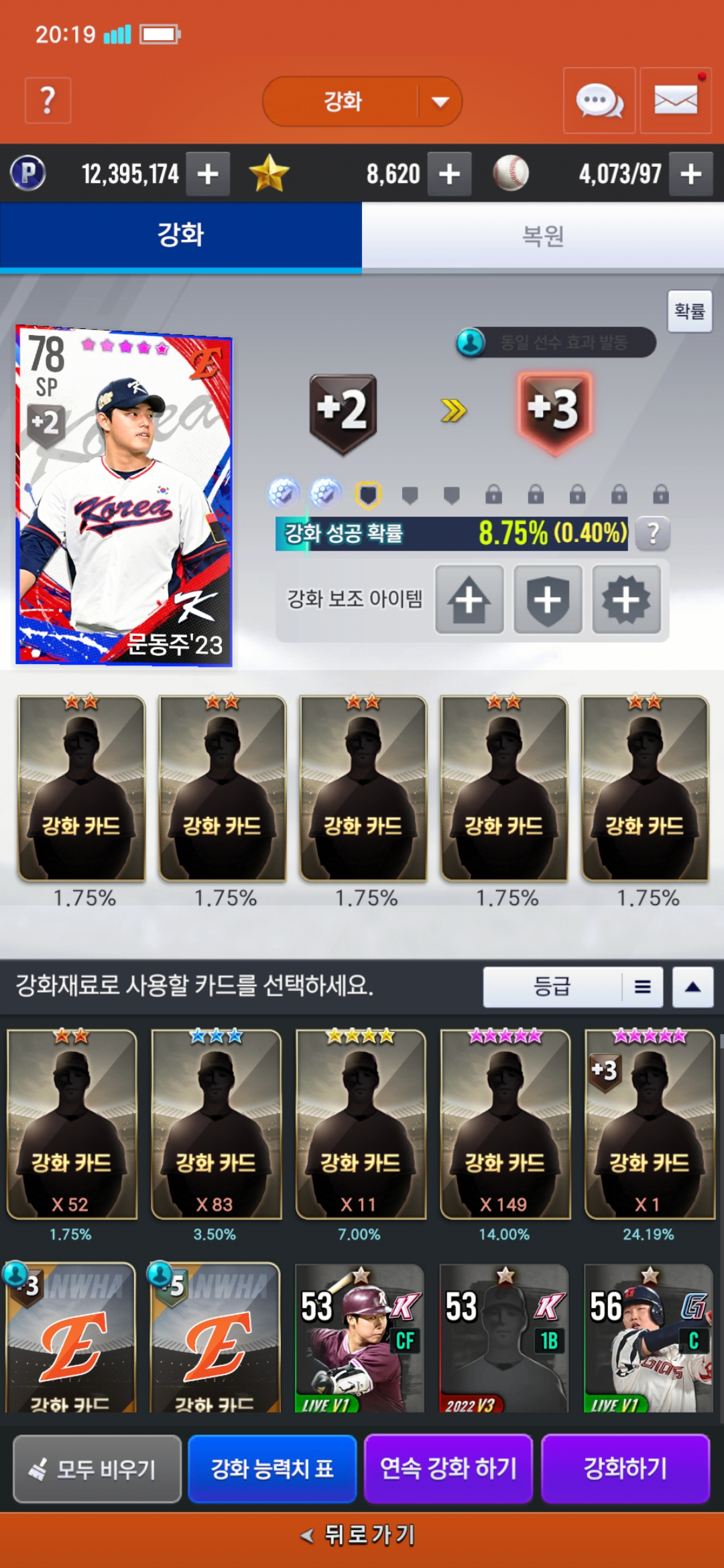
Task: Collapse card list with up arrow
Action: (693, 986)
